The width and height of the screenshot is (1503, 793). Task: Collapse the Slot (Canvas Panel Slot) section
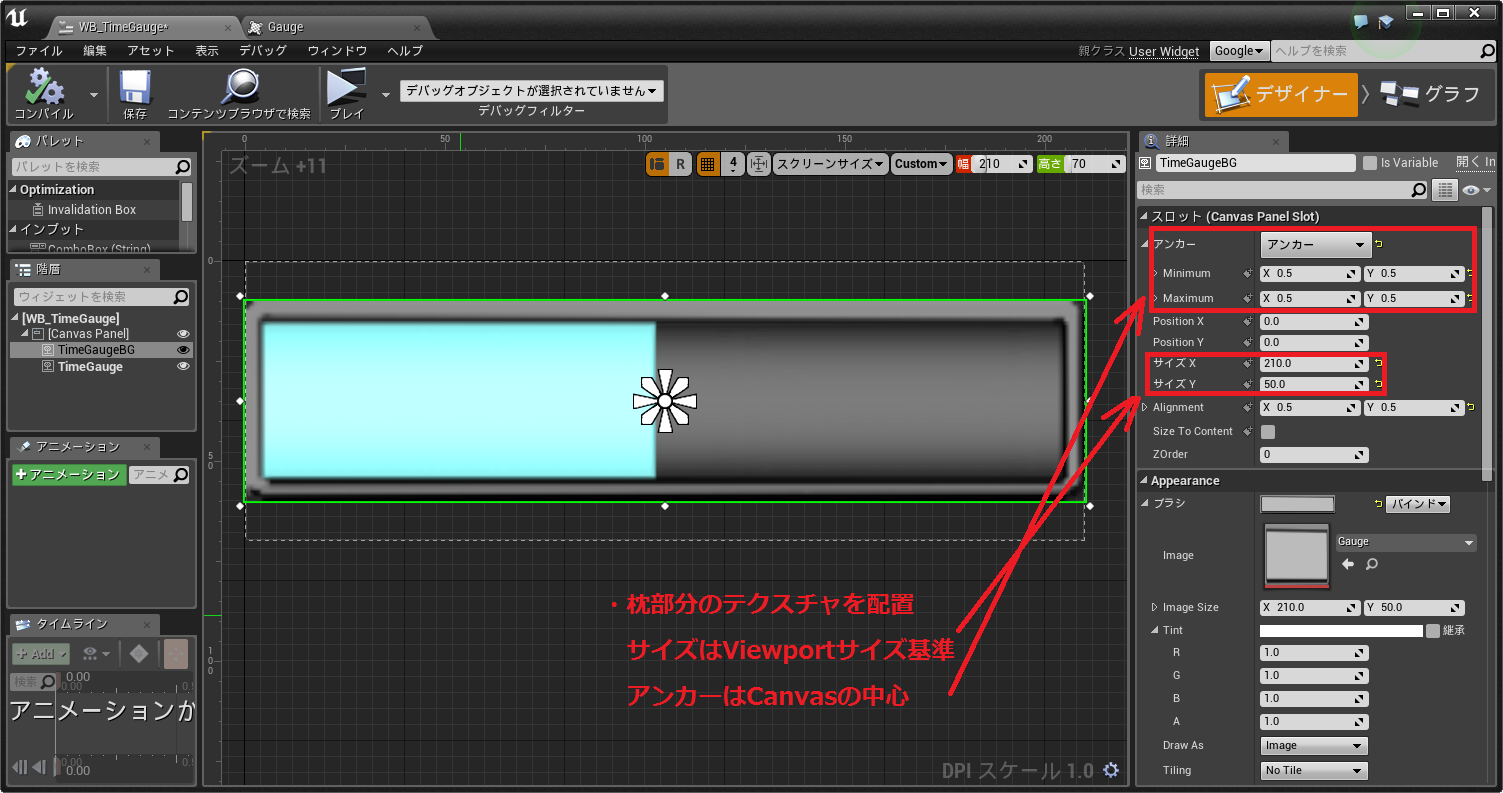(x=1144, y=217)
